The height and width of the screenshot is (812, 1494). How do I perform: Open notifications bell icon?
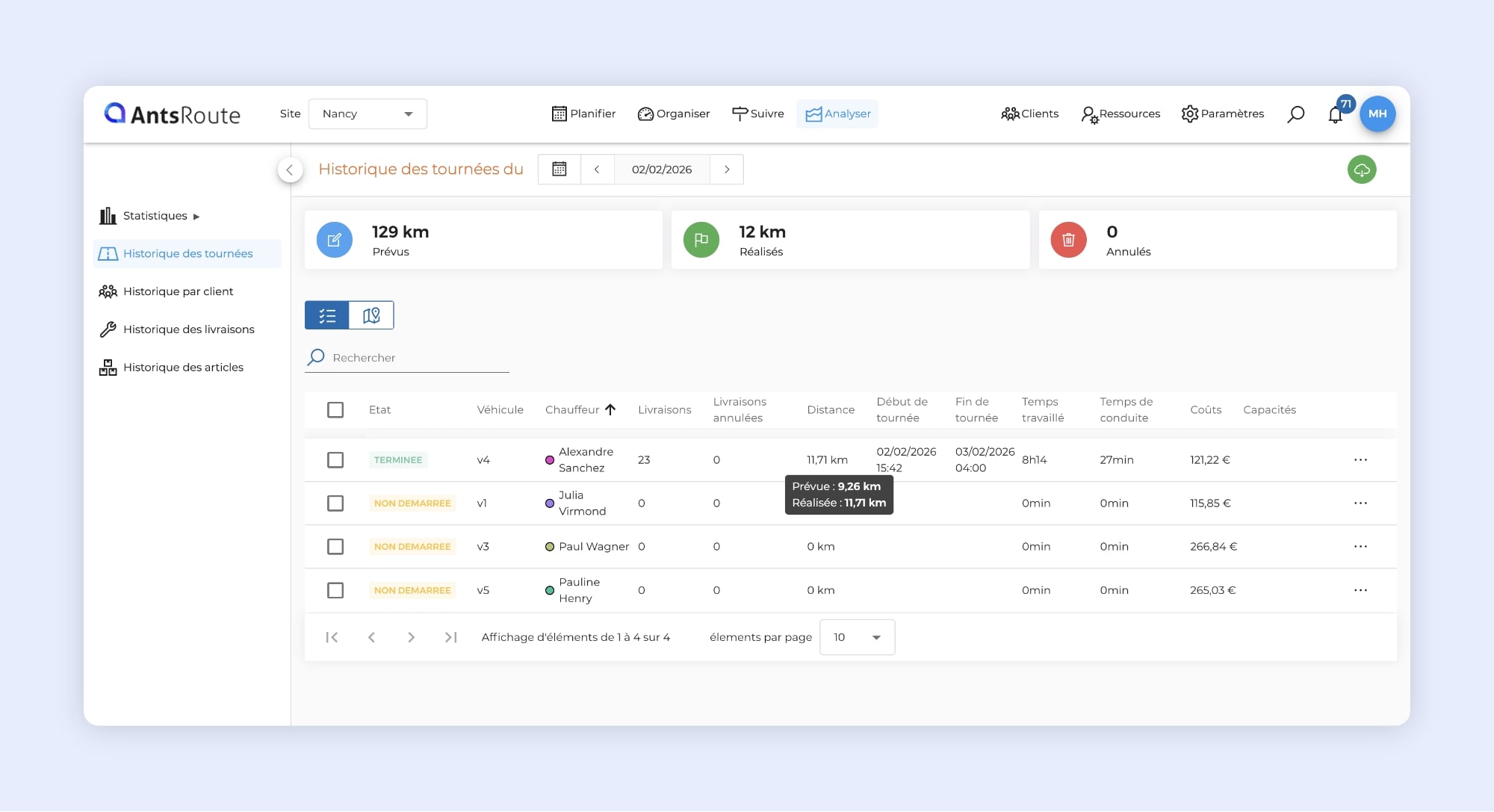coord(1335,115)
